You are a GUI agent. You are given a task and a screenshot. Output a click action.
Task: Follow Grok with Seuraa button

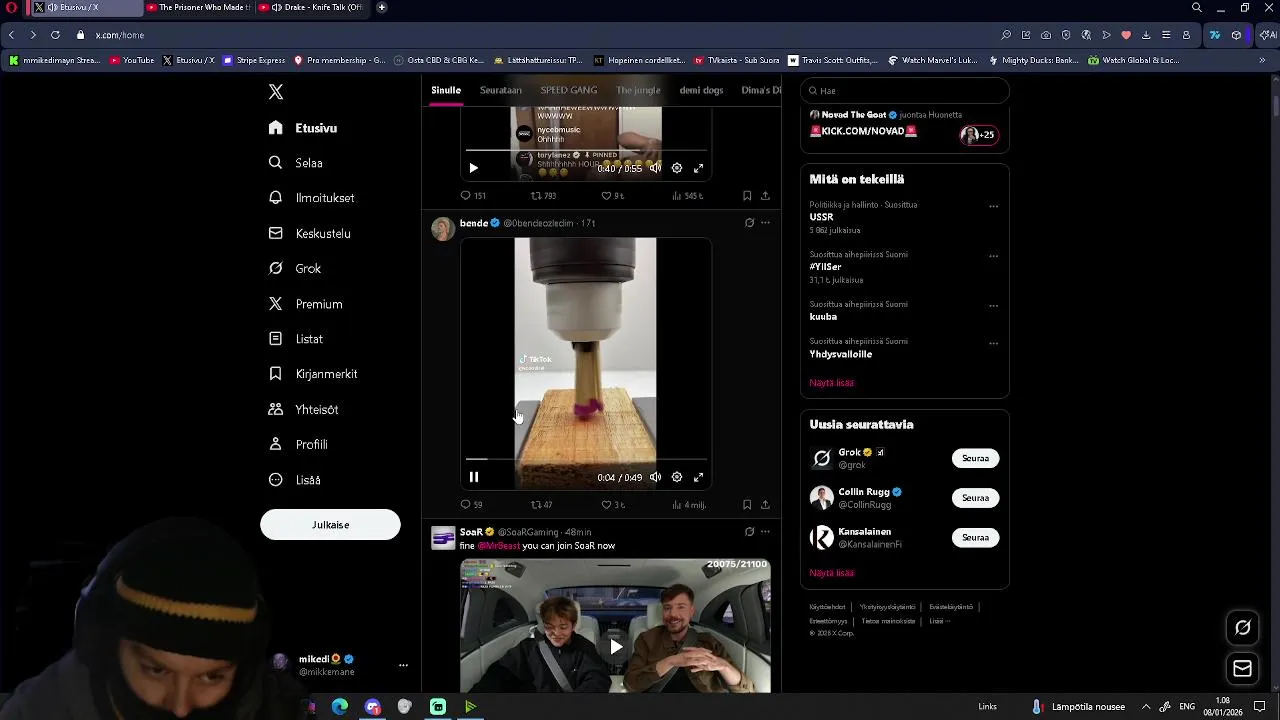975,458
